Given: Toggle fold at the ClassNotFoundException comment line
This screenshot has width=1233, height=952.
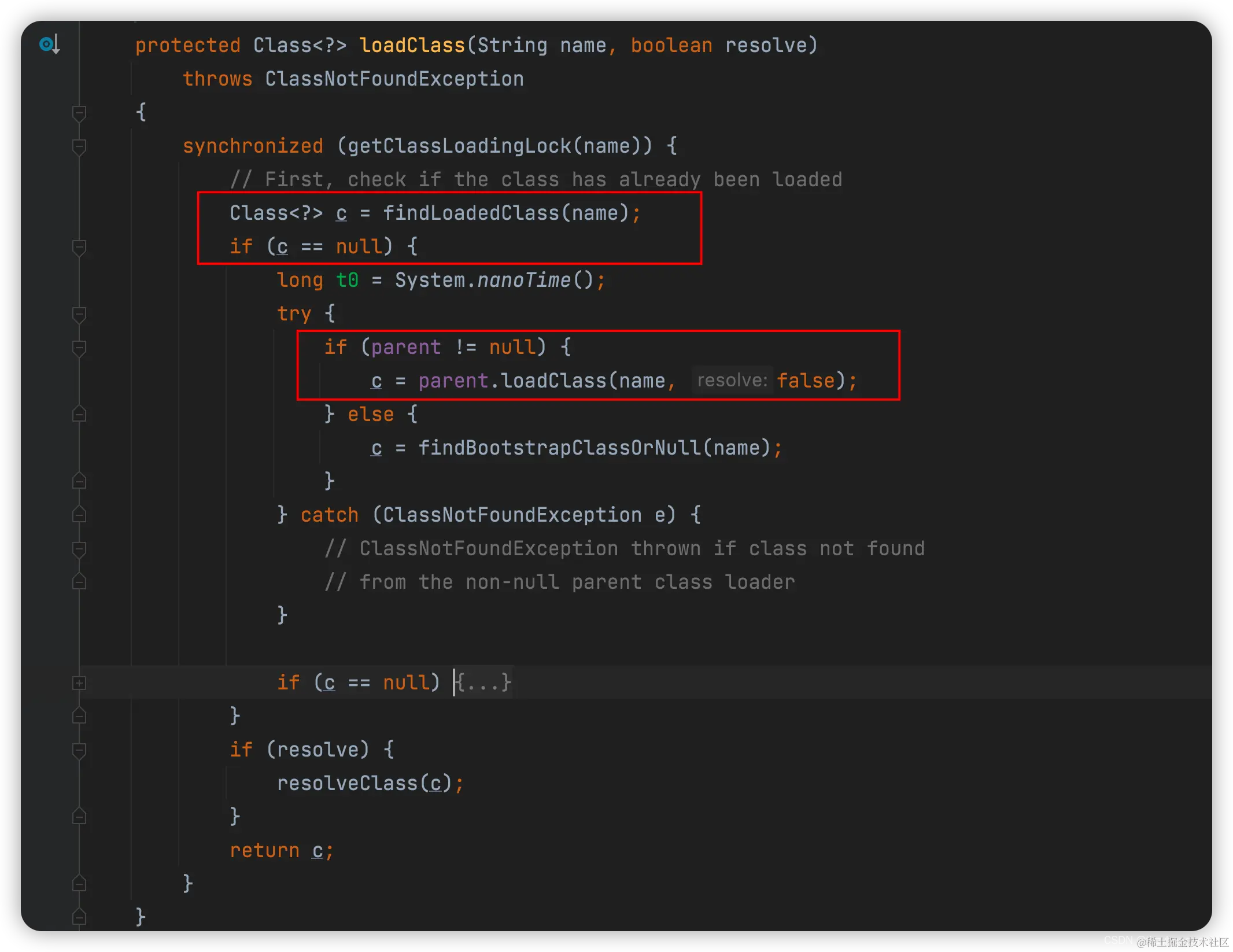Looking at the screenshot, I should click(x=79, y=549).
